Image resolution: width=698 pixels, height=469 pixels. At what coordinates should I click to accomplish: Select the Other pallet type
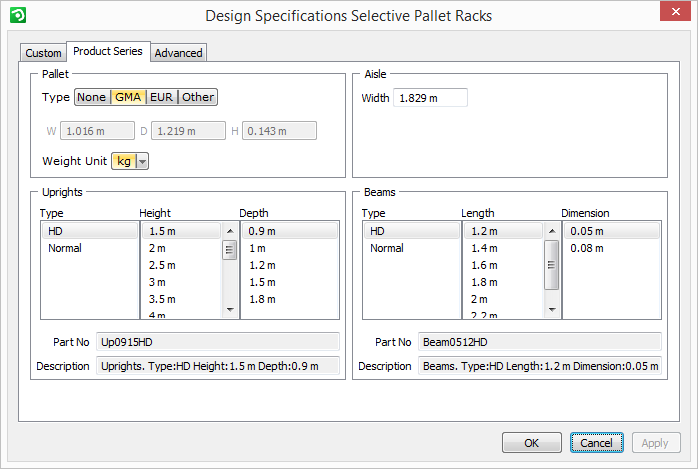click(198, 97)
